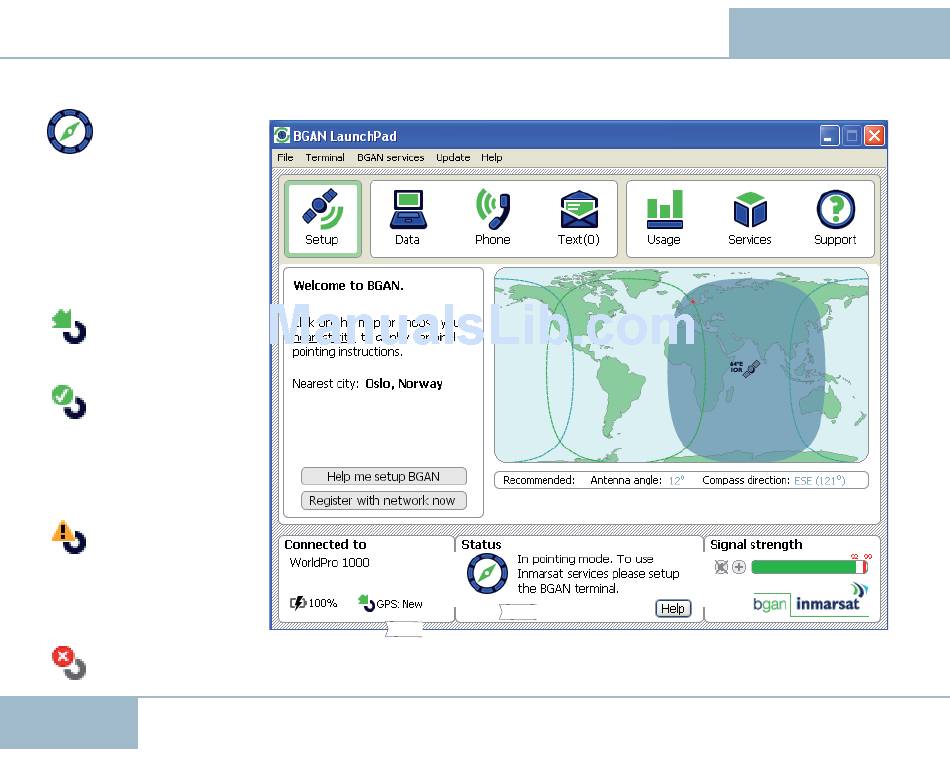950x757 pixels.
Task: Click the signal strength bar
Action: pos(809,567)
